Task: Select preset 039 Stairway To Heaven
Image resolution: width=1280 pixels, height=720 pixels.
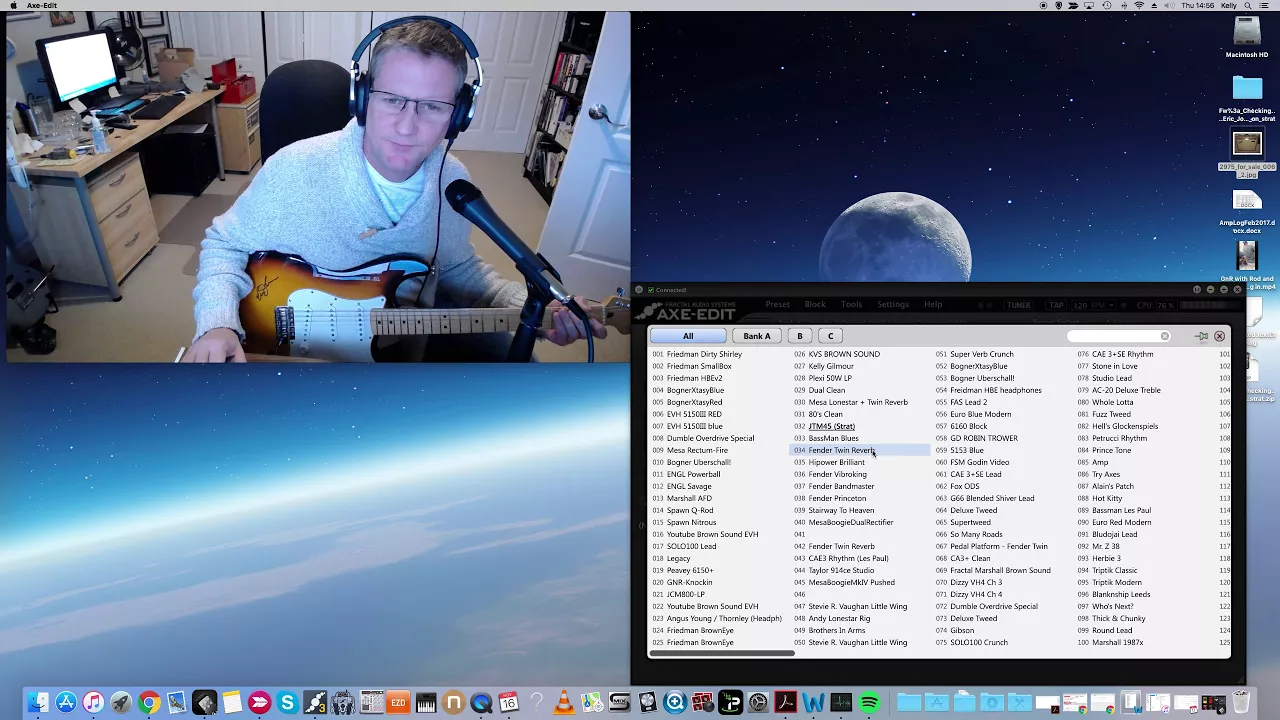Action: click(834, 510)
